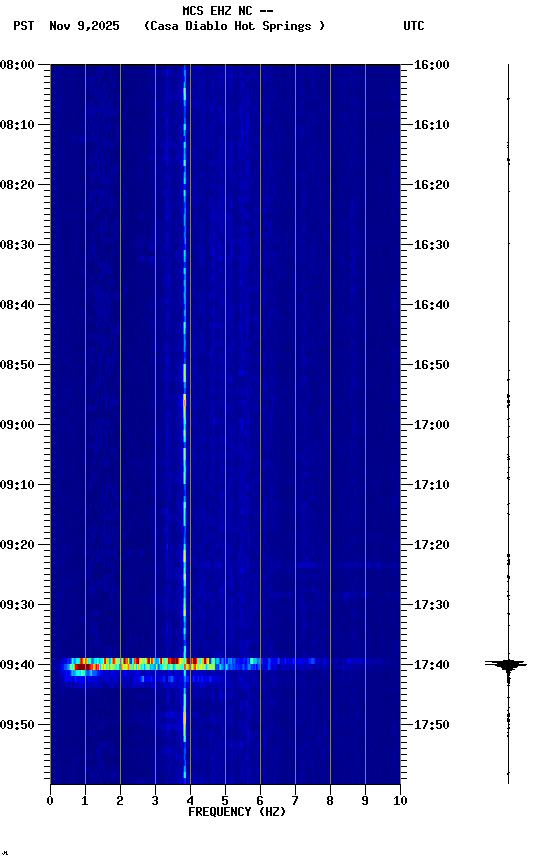Image resolution: width=552 pixels, height=864 pixels.
Task: Click the '0' frequency axis tick label
Action: pyautogui.click(x=50, y=801)
